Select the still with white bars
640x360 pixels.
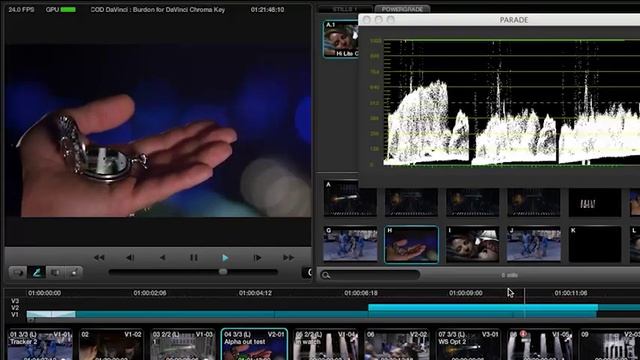click(x=595, y=202)
